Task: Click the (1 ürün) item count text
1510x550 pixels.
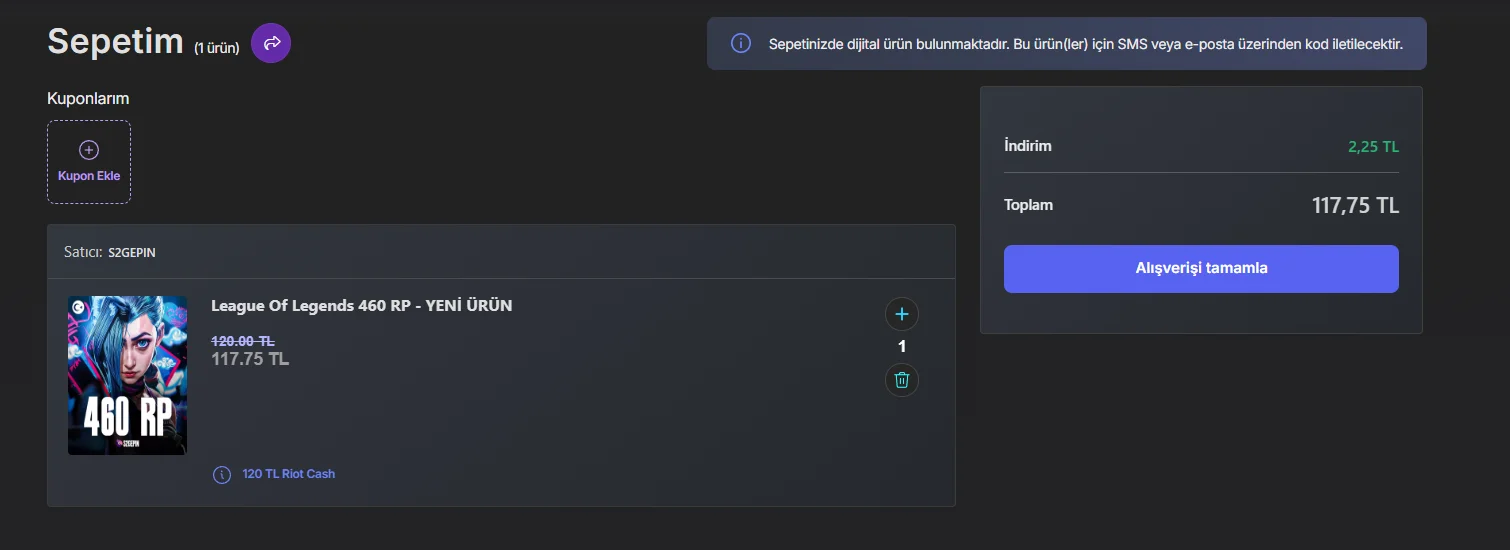Action: [x=217, y=48]
